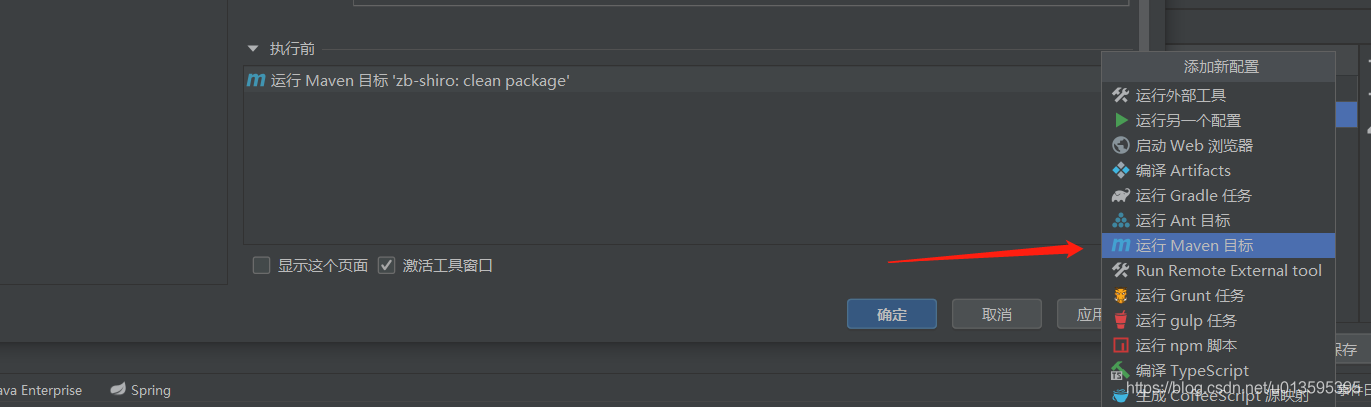Image resolution: width=1371 pixels, height=407 pixels.
Task: Click the wrench icon for 运行外部工具
Action: point(1120,95)
